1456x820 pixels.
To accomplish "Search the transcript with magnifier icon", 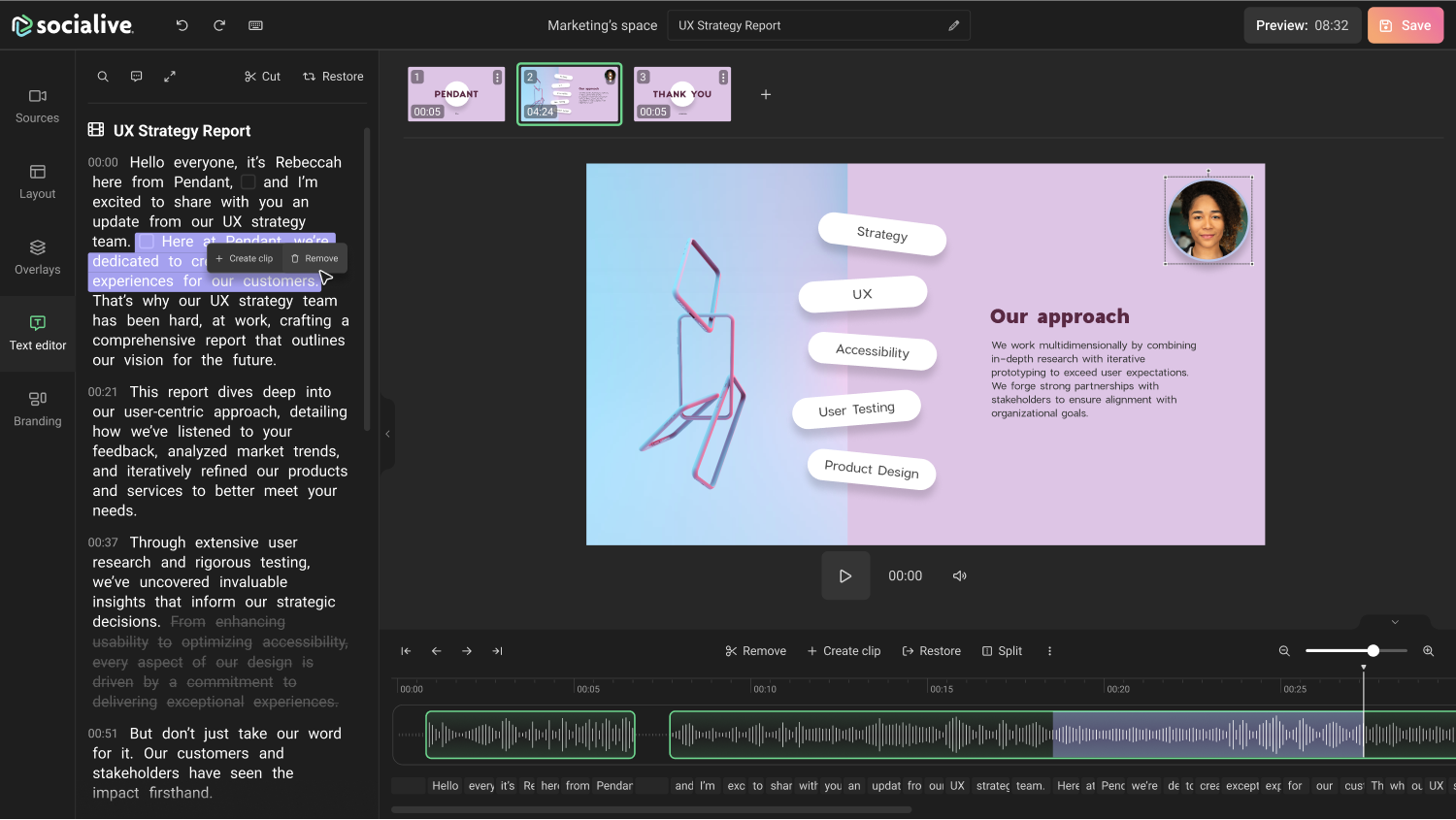I will point(103,77).
